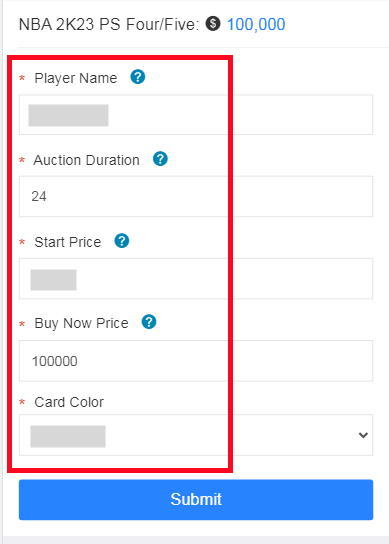Click the blue 100,000 price amount
The height and width of the screenshot is (544, 389).
click(256, 24)
